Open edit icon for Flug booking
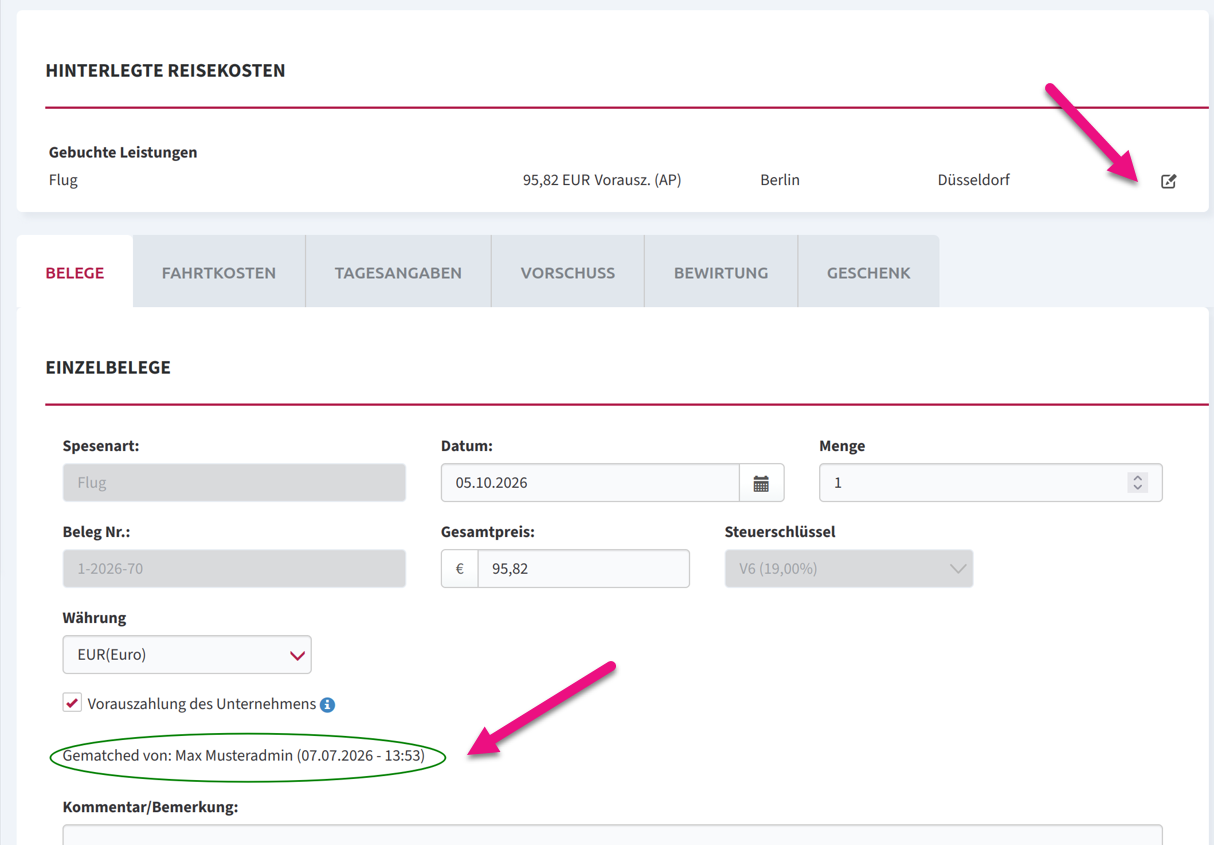This screenshot has height=845, width=1214. (1168, 181)
